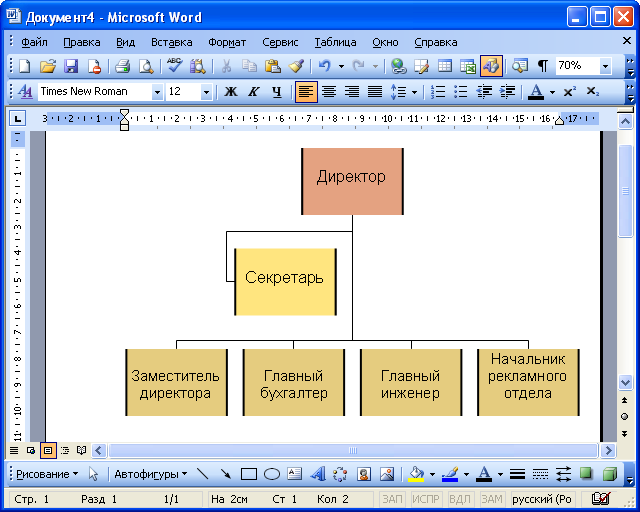Image resolution: width=640 pixels, height=512 pixels.
Task: Toggle bold formatting (Ж button)
Action: point(231,92)
